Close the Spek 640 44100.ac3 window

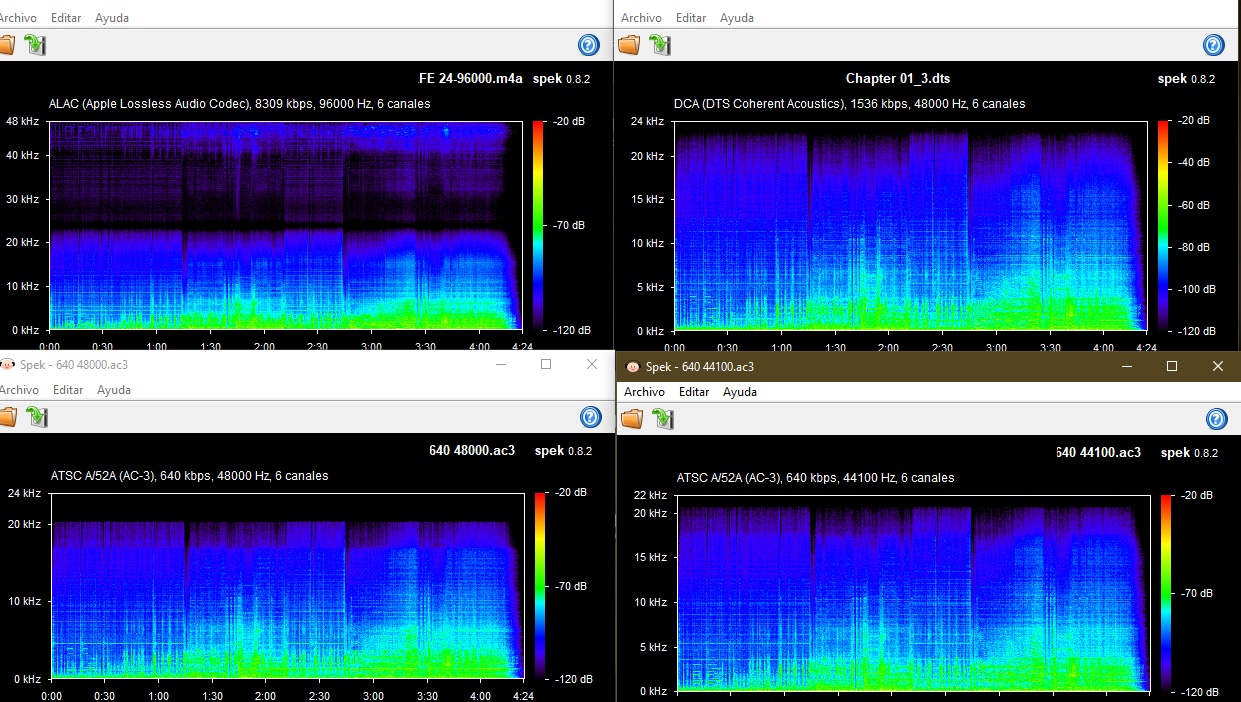click(x=1218, y=366)
